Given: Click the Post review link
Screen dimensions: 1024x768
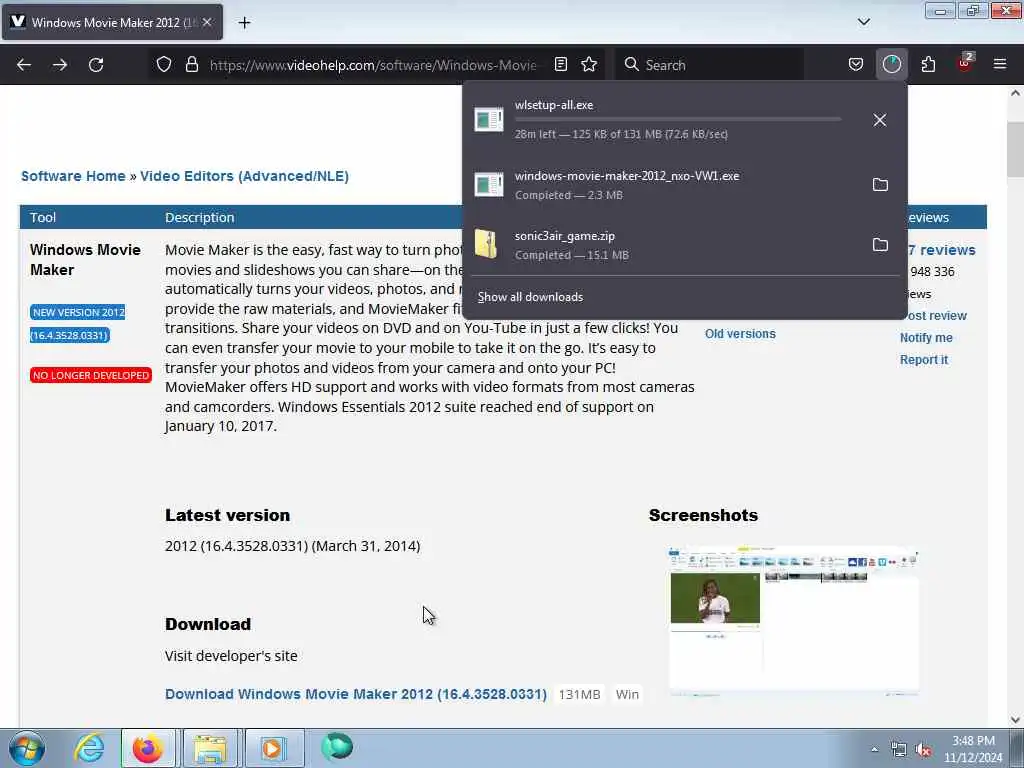Looking at the screenshot, I should [935, 316].
